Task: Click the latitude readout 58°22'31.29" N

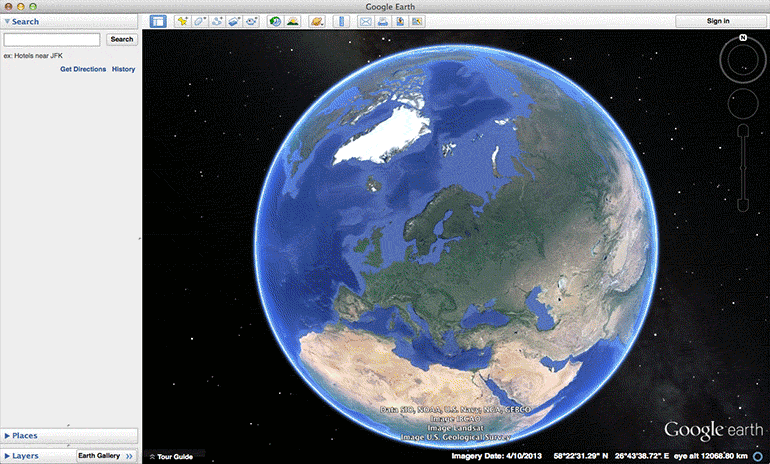Action: pyautogui.click(x=580, y=457)
